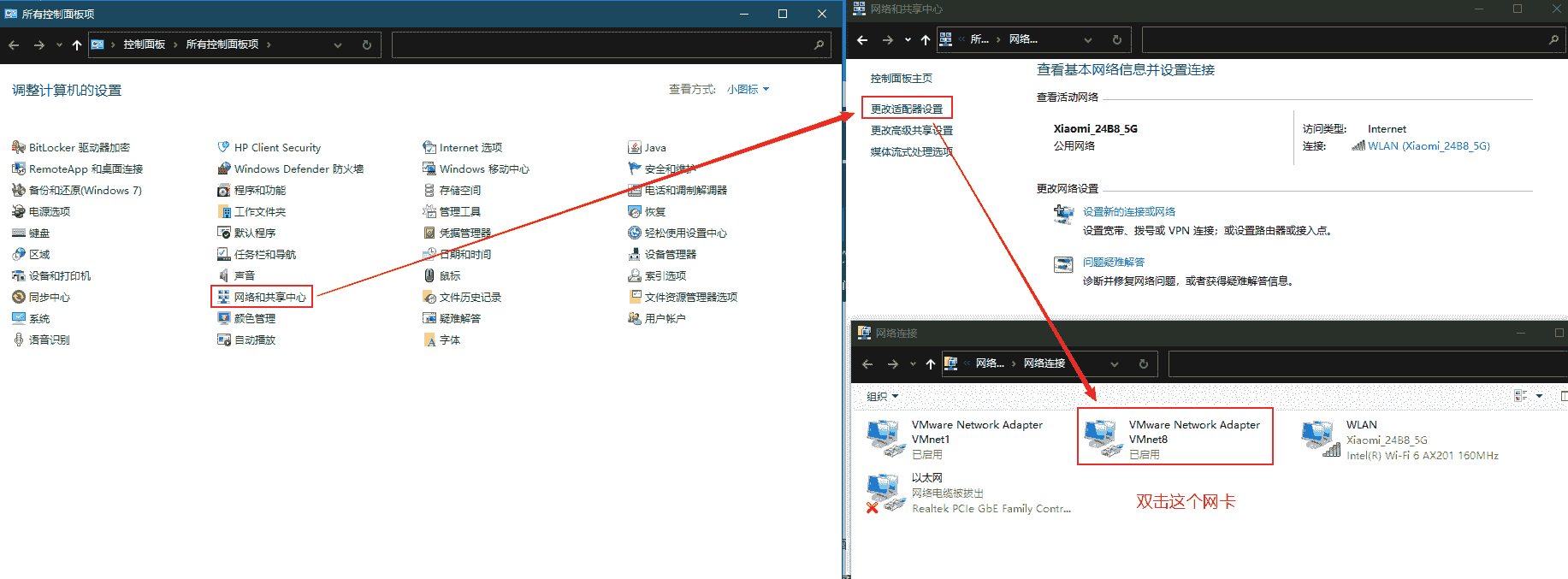This screenshot has height=579, width=1568.
Task: Open BitLocker 驱动器加密 item
Action: [x=79, y=148]
